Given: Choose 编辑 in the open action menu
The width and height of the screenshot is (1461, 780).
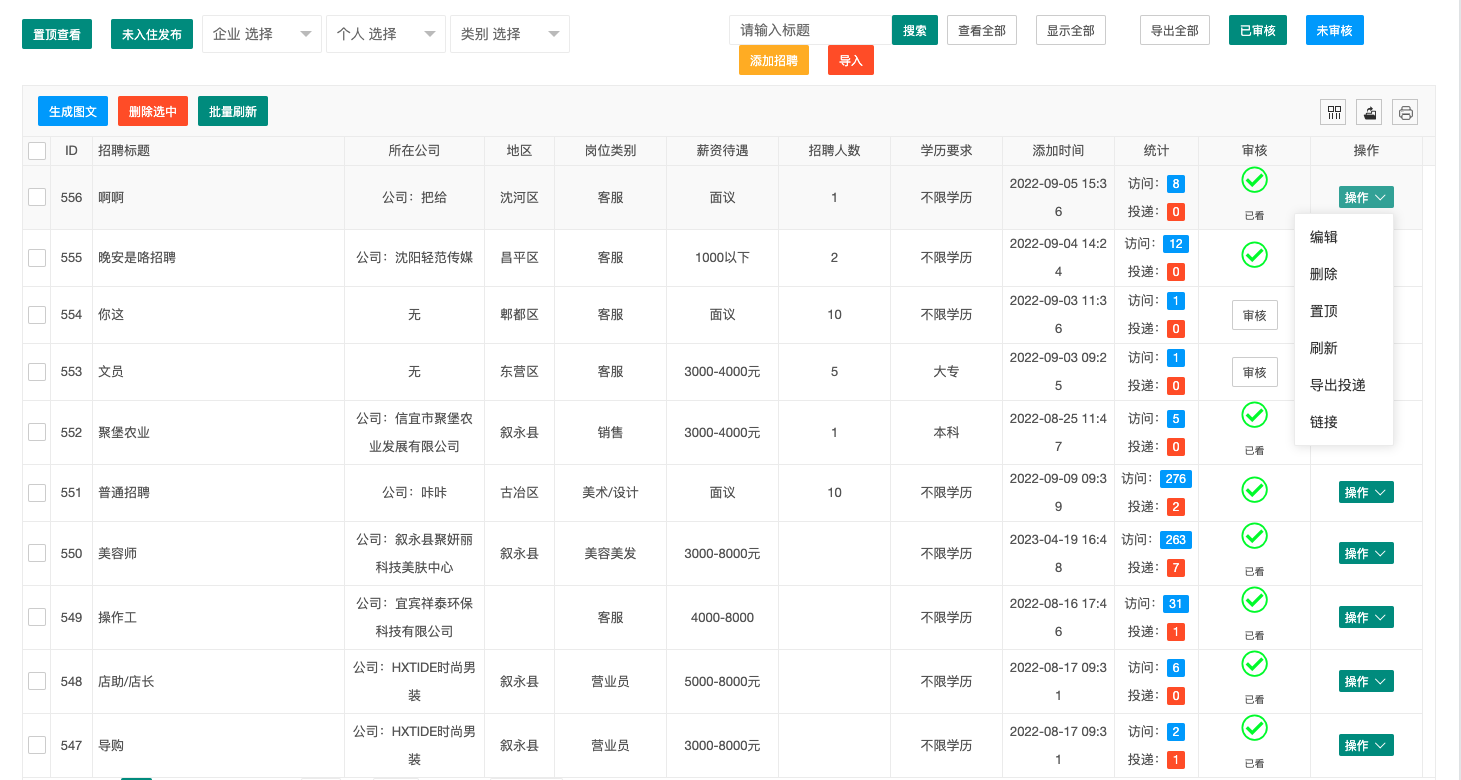Looking at the screenshot, I should (x=1344, y=237).
